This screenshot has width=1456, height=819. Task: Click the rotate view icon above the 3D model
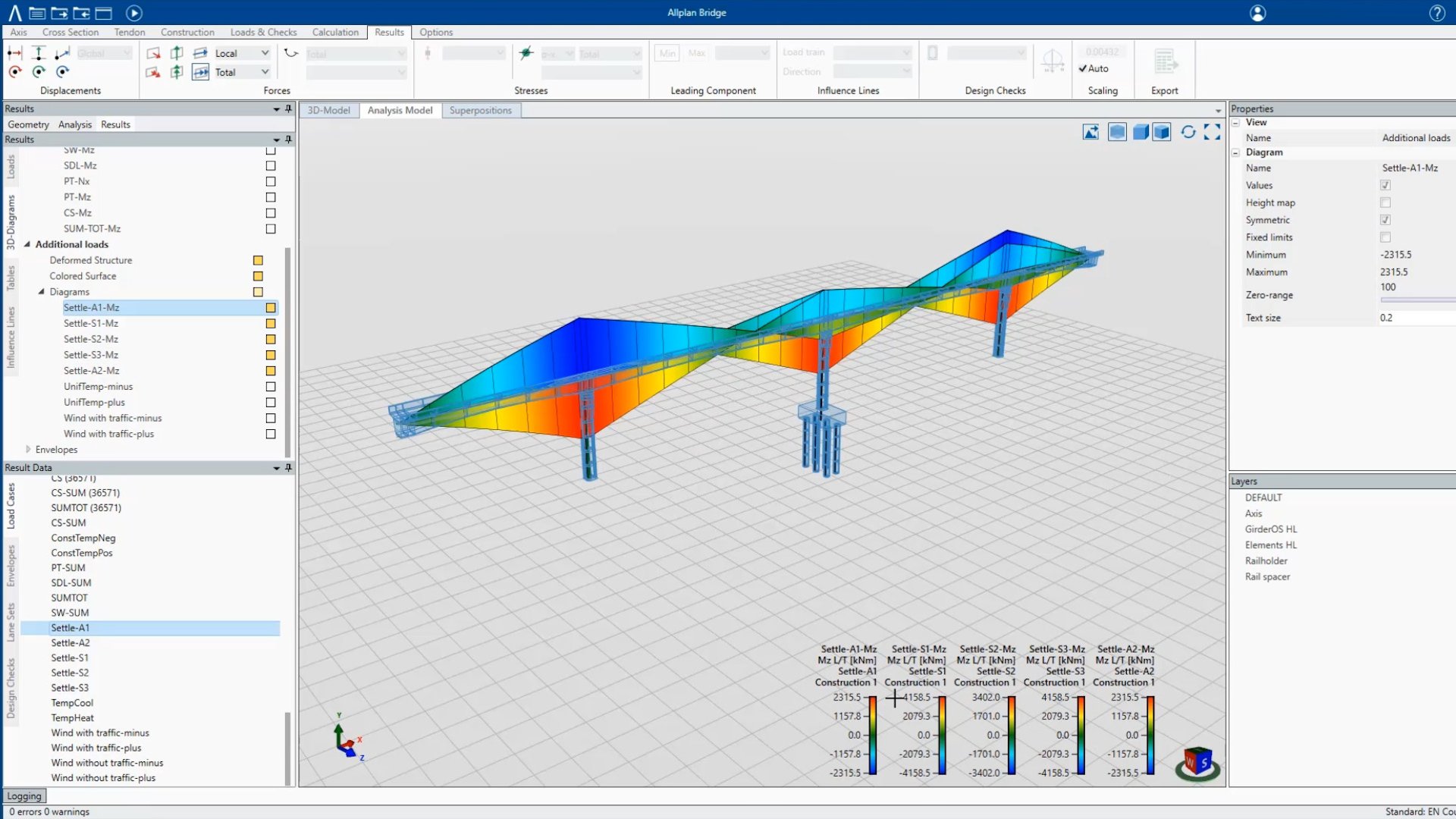point(1188,132)
